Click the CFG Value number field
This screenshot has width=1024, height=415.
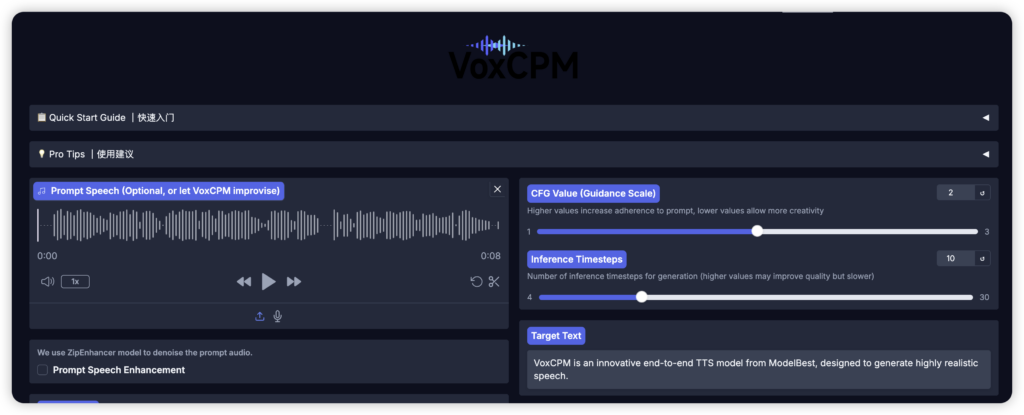click(955, 193)
